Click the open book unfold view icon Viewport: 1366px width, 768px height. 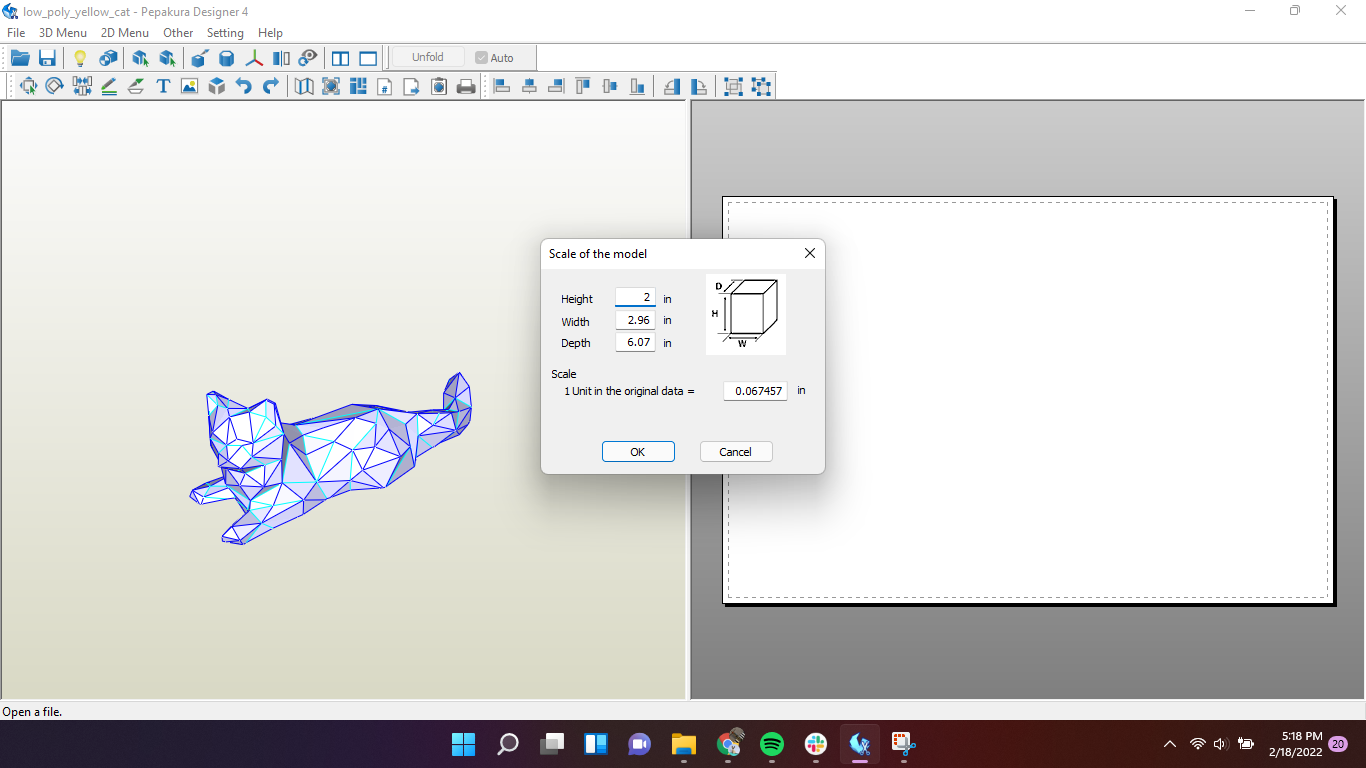click(x=302, y=86)
